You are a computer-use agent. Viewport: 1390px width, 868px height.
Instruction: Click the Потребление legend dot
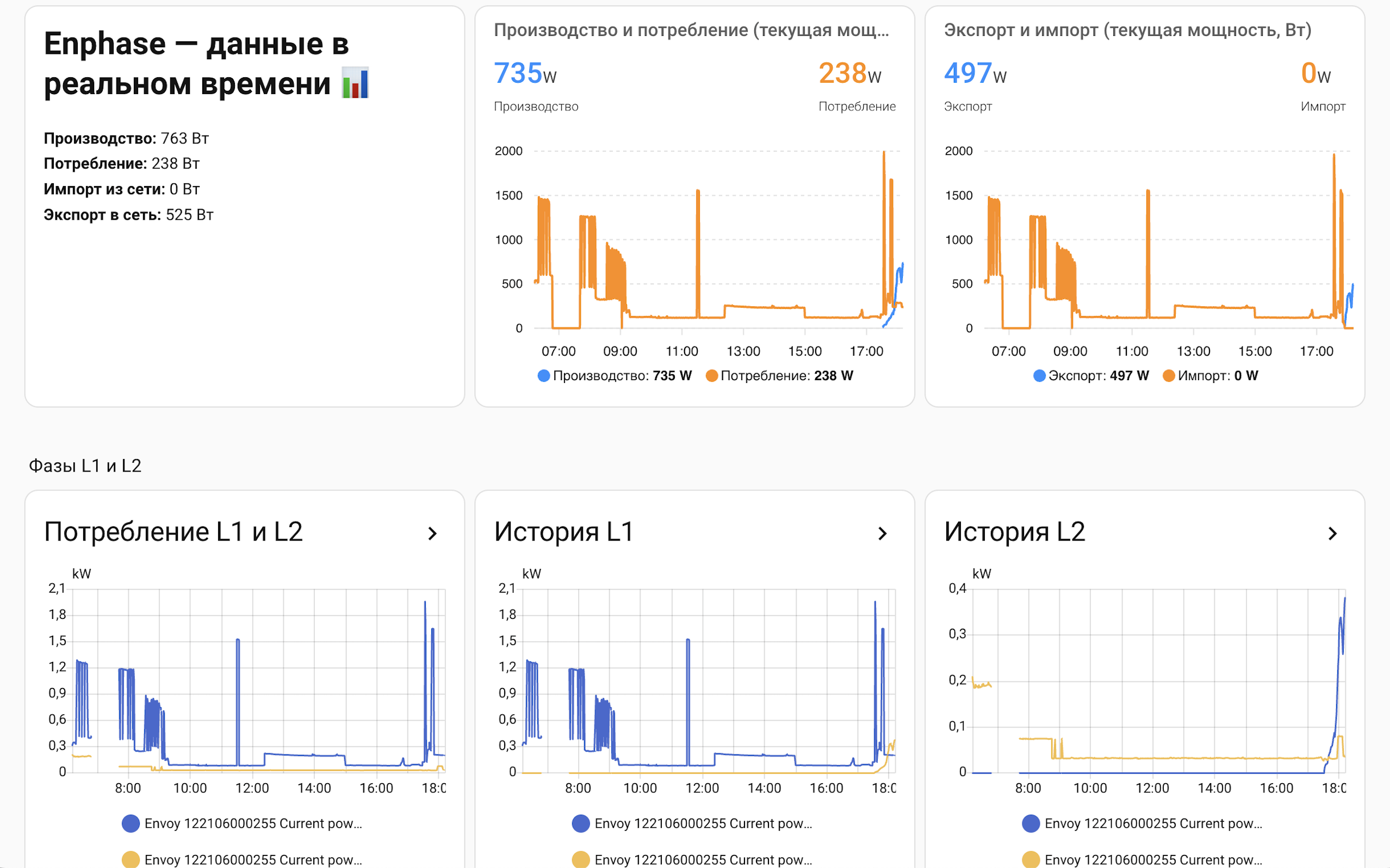tap(712, 375)
